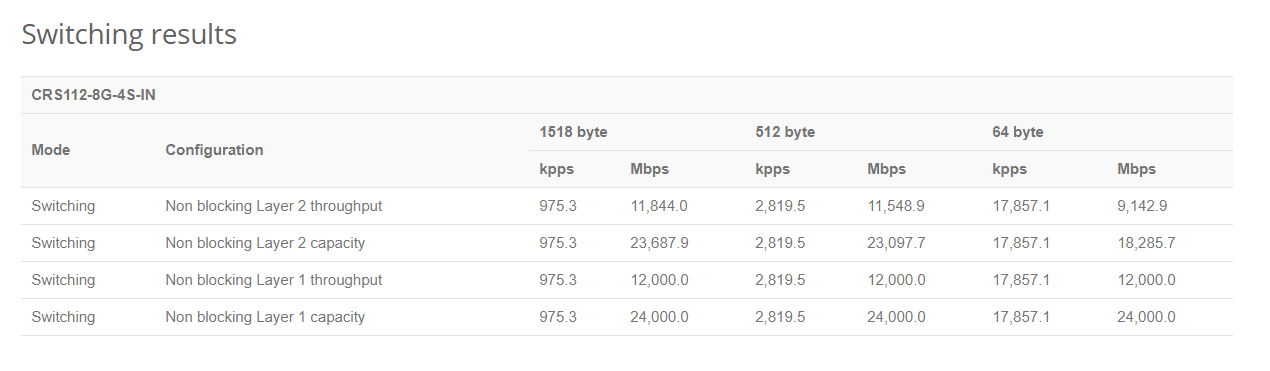Screen dimensions: 1270x371
Task: Click the Configuration column header
Action: (214, 150)
